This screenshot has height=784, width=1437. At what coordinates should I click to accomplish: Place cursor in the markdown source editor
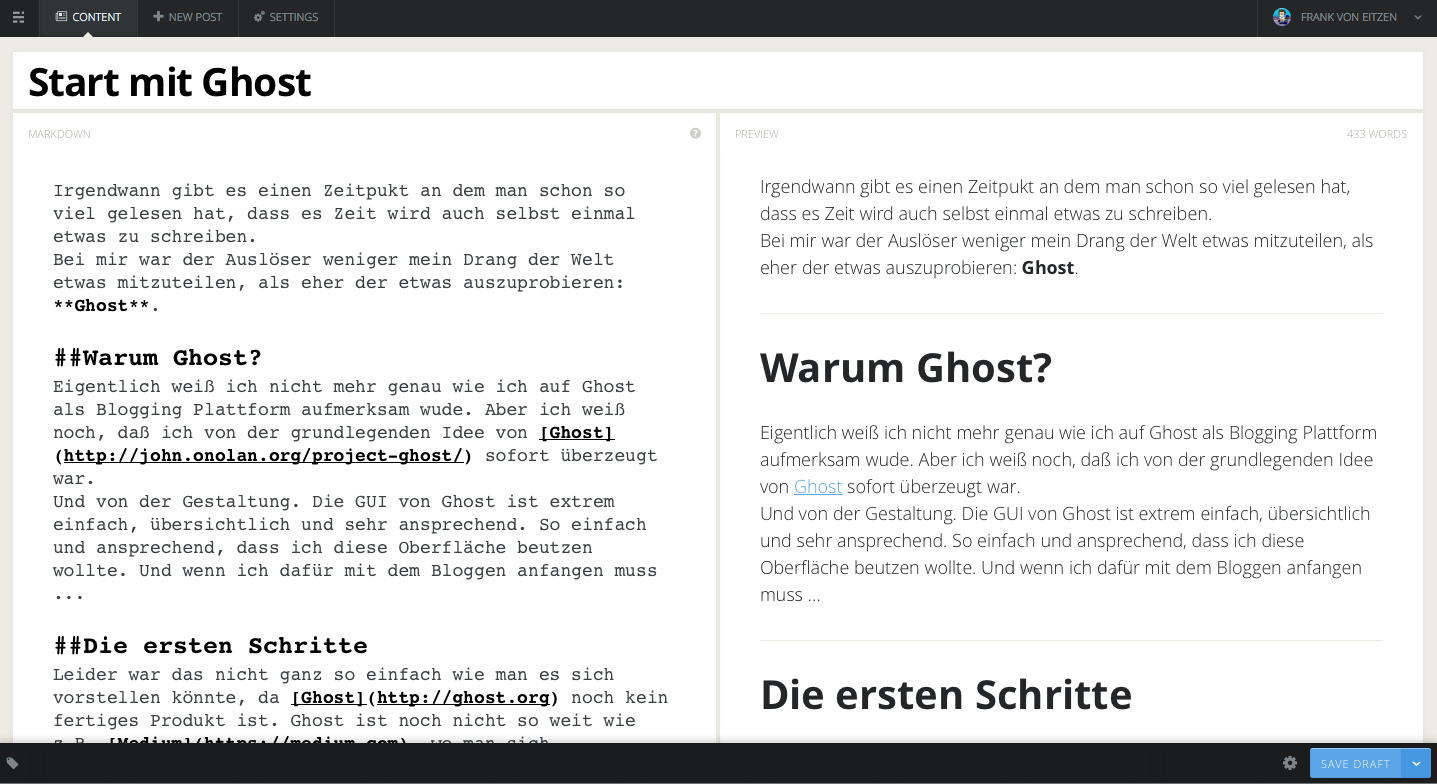click(x=350, y=400)
